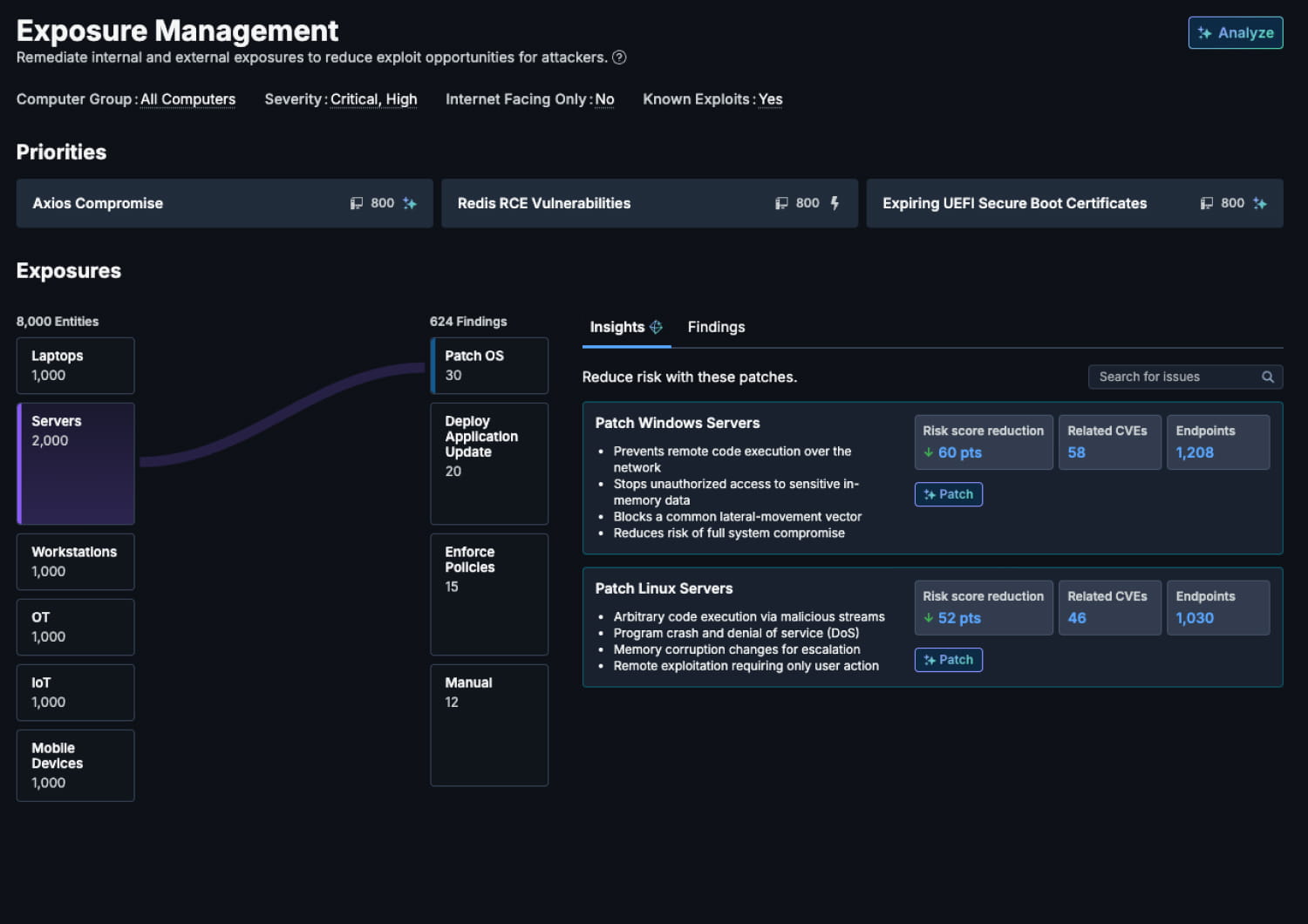
Task: Click the Analyze button
Action: 1235,33
